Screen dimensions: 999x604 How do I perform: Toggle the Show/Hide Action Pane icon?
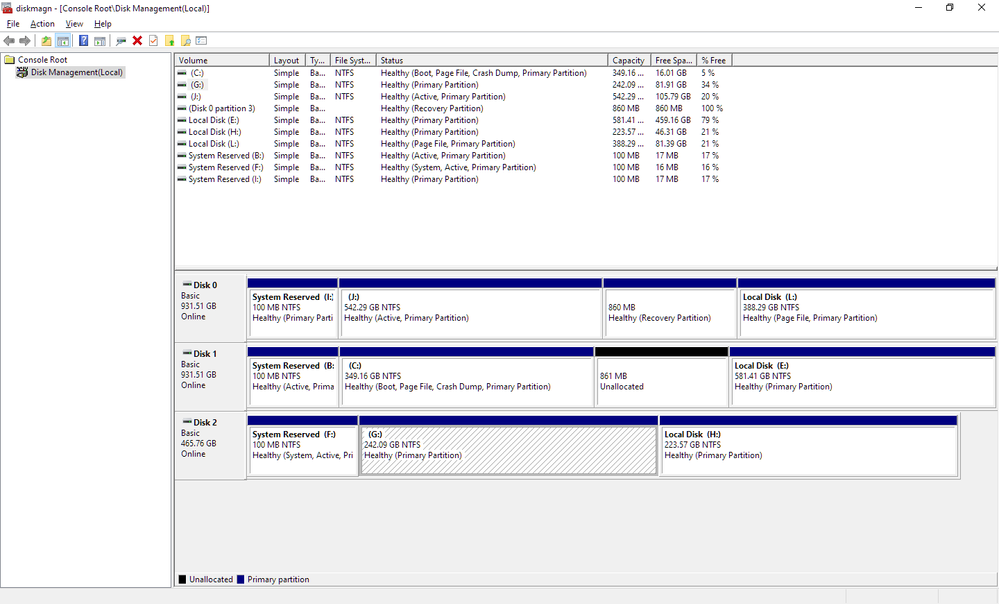click(100, 41)
